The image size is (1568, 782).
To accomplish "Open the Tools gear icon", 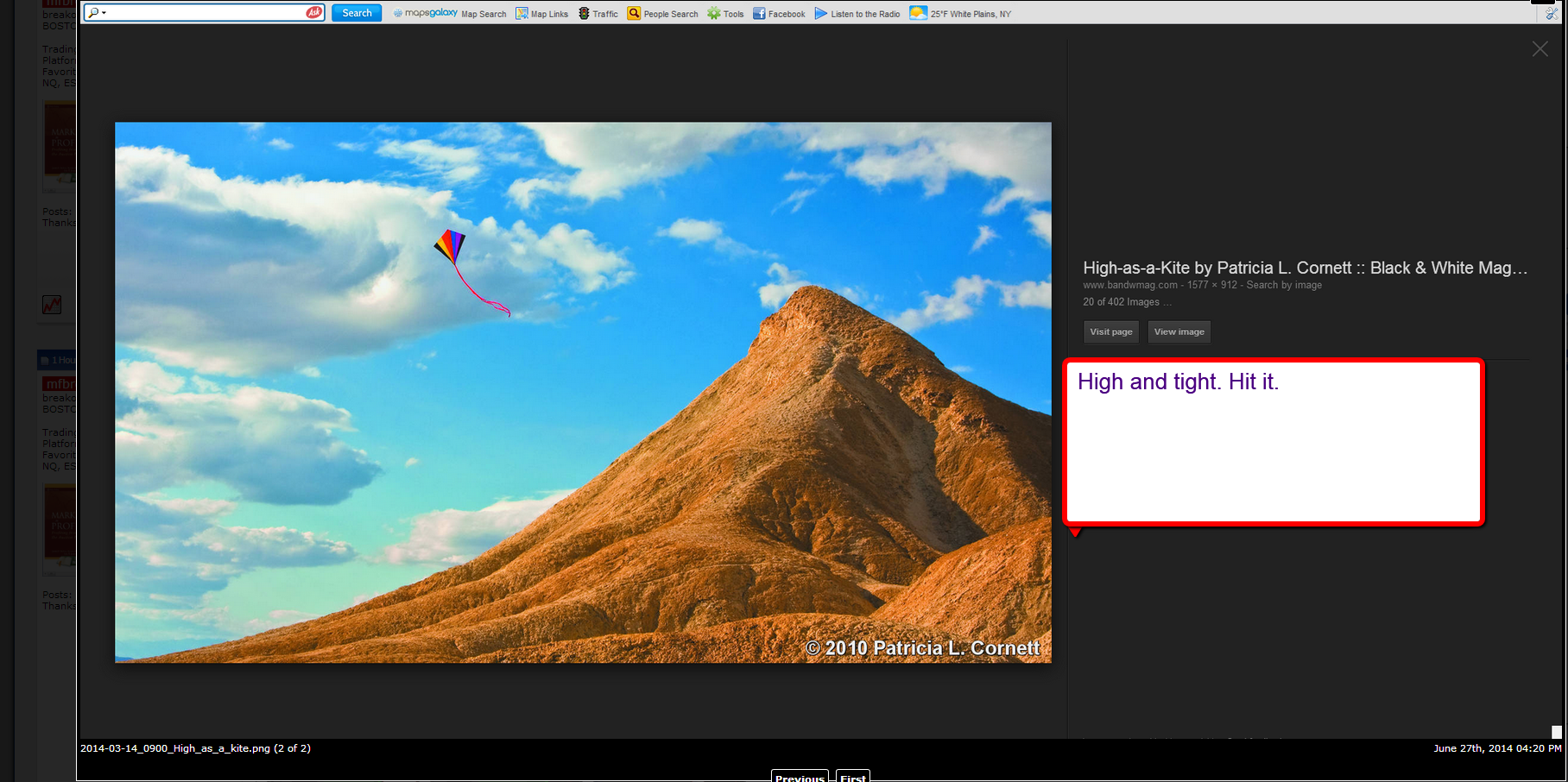I will tap(713, 14).
